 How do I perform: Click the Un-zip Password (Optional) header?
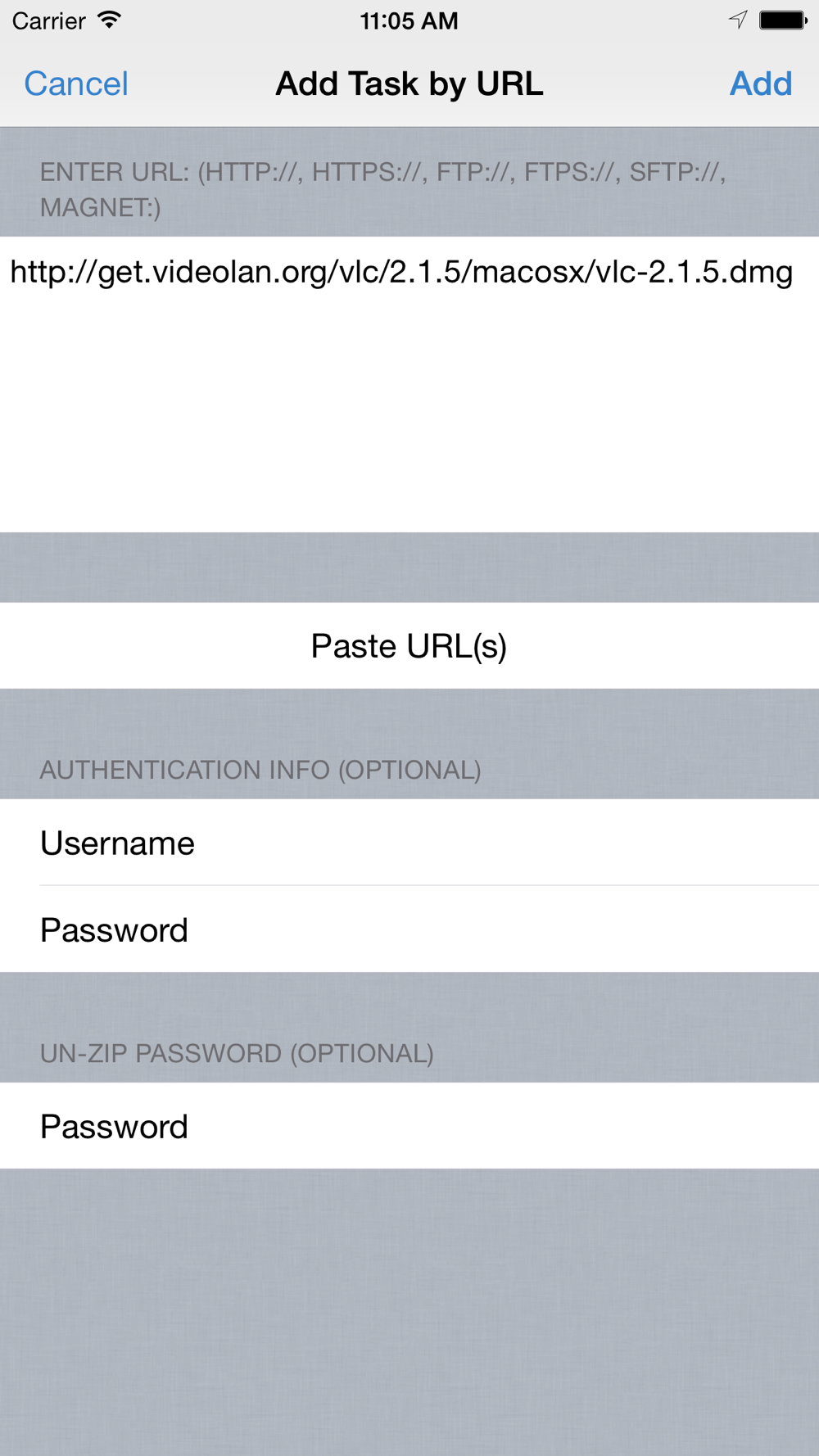pos(237,1053)
